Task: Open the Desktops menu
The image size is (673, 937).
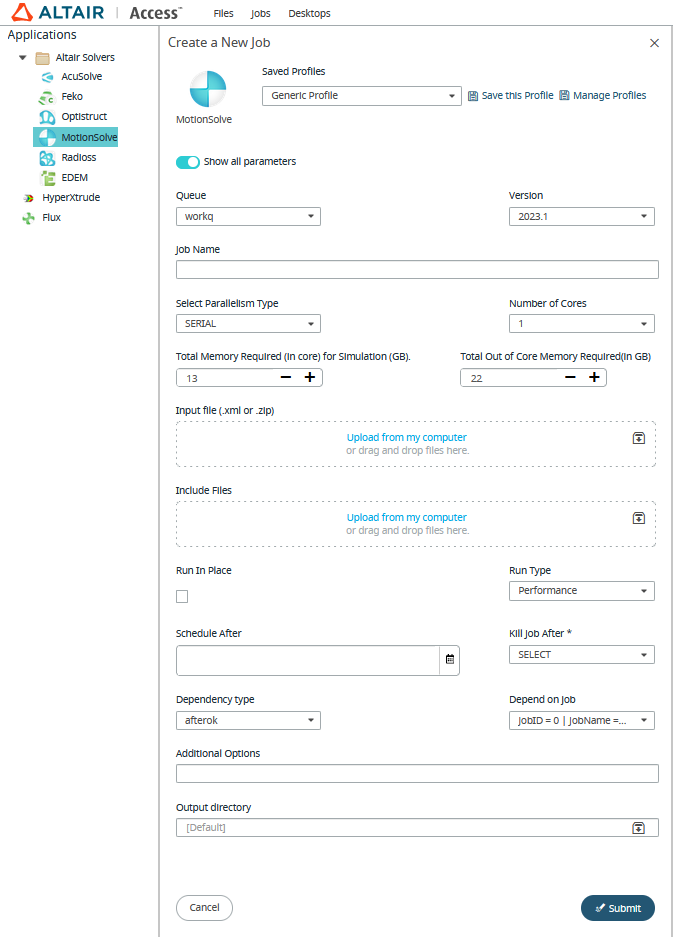Action: pos(309,13)
